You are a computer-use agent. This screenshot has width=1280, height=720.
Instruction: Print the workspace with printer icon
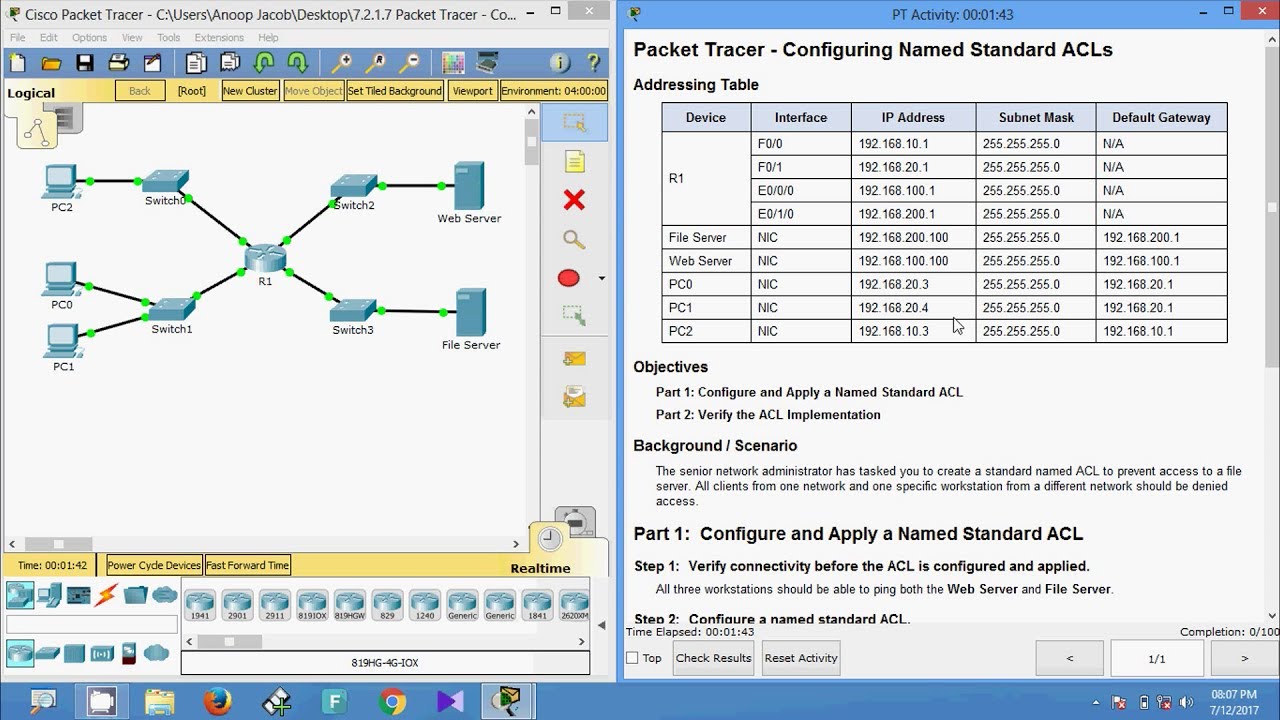(x=118, y=63)
